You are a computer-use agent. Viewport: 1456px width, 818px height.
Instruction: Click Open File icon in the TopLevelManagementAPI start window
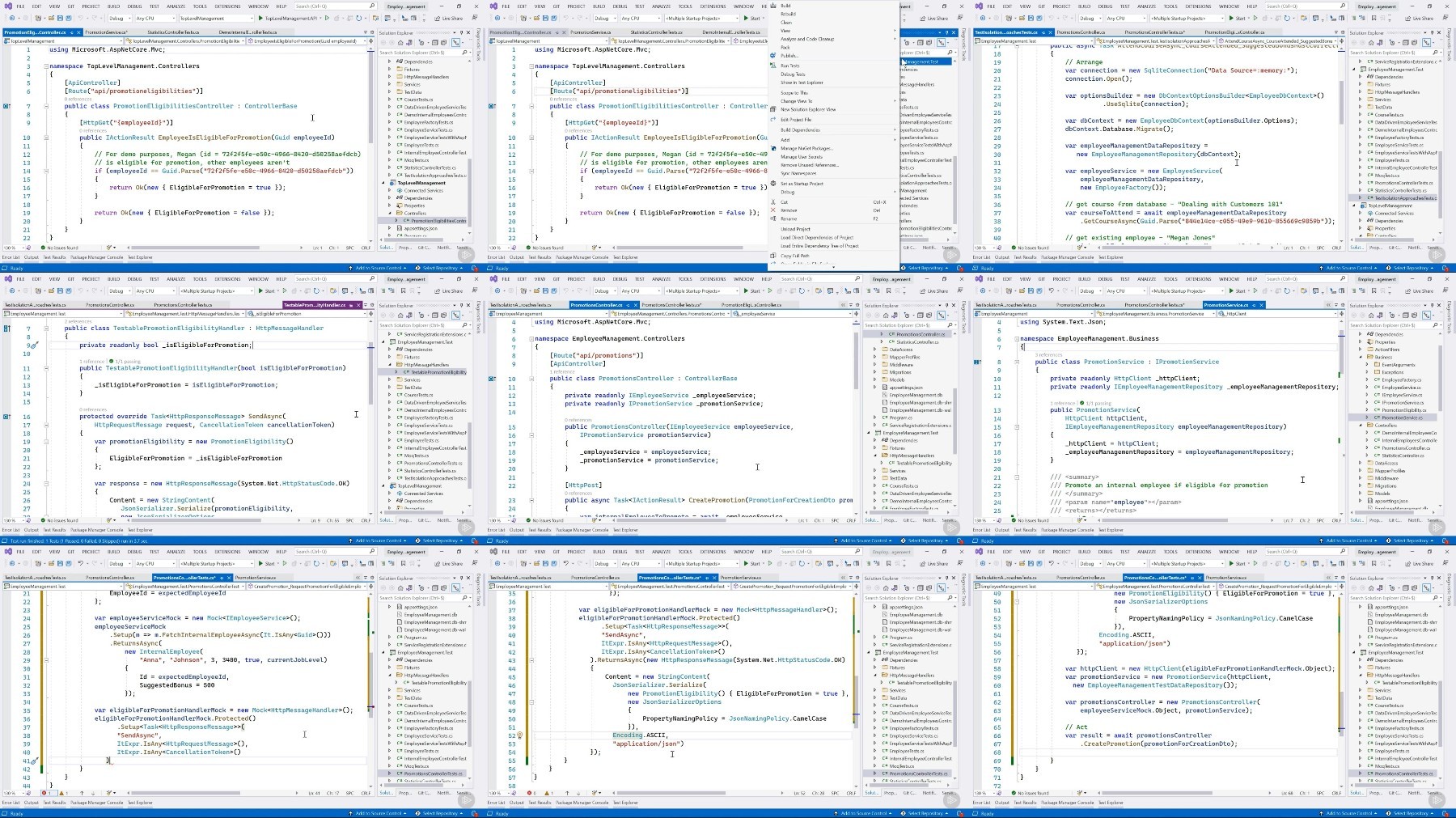coord(51,18)
